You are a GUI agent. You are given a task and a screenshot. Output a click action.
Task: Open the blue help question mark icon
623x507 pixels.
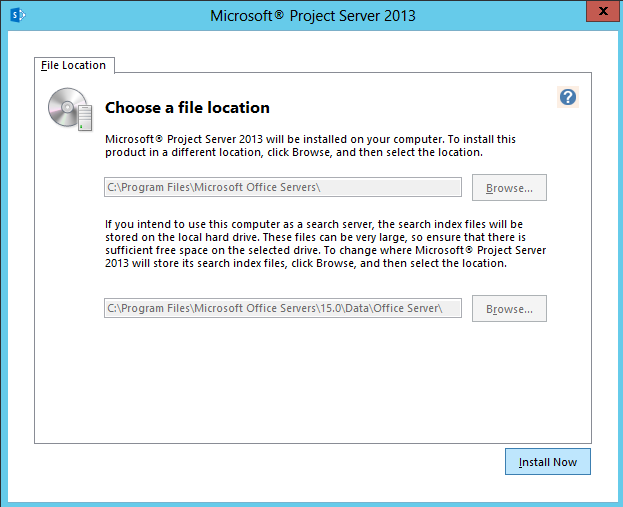tap(568, 97)
